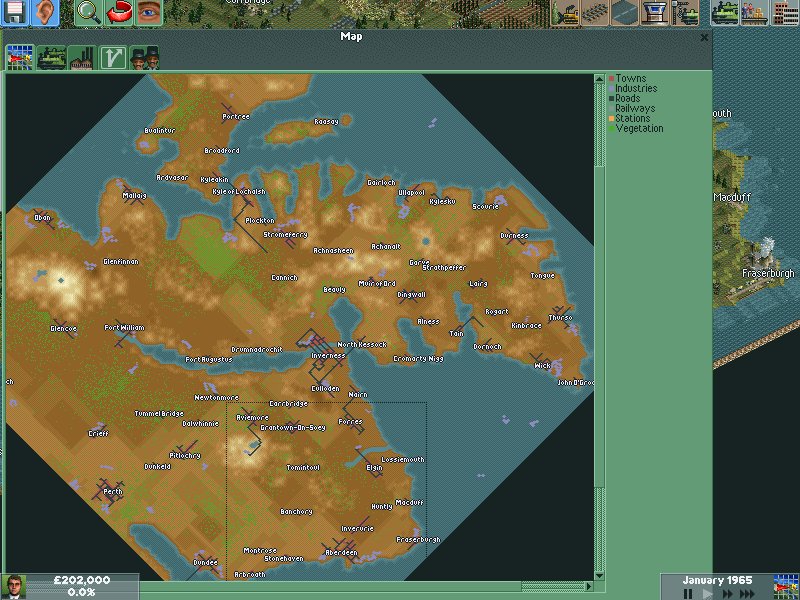Image resolution: width=800 pixels, height=600 pixels.
Task: Open towns and industries buildings icon
Action: [x=785, y=12]
